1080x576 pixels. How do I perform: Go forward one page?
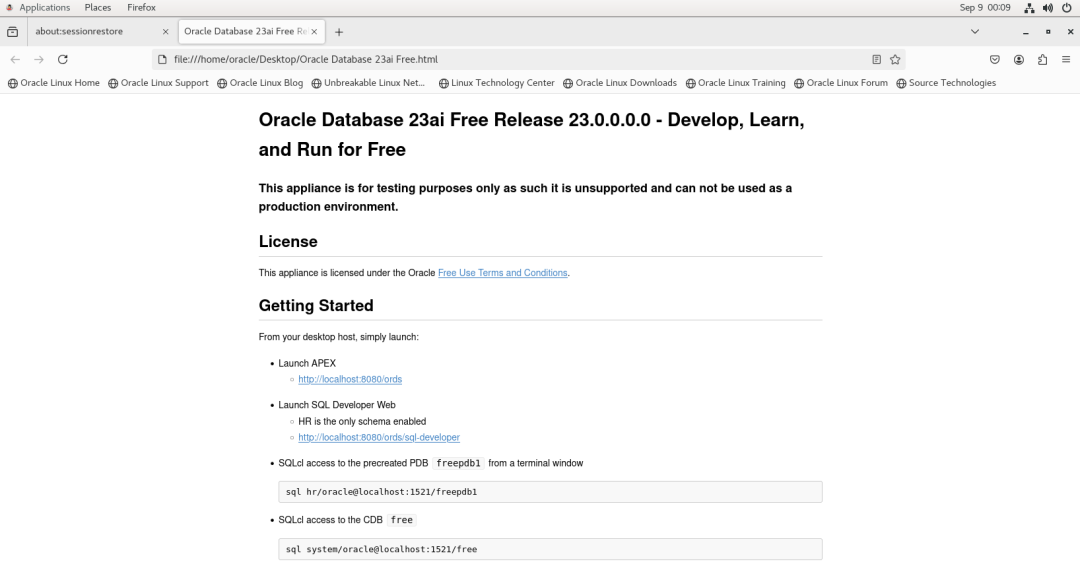pos(39,59)
